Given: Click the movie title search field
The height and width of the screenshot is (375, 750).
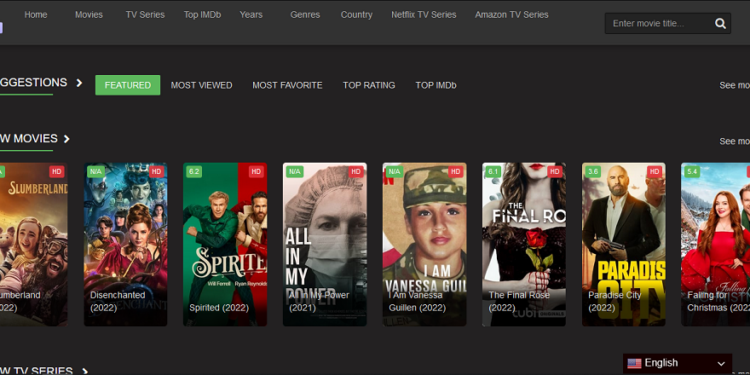Looking at the screenshot, I should [x=660, y=23].
